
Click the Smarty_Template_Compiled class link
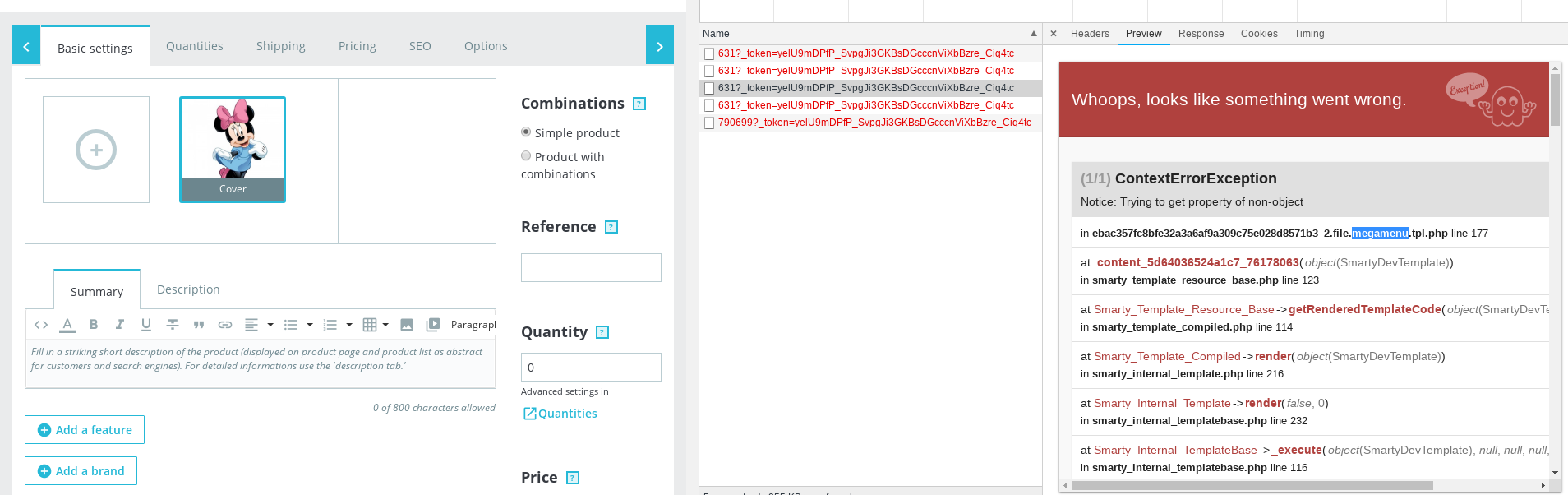(x=1167, y=356)
